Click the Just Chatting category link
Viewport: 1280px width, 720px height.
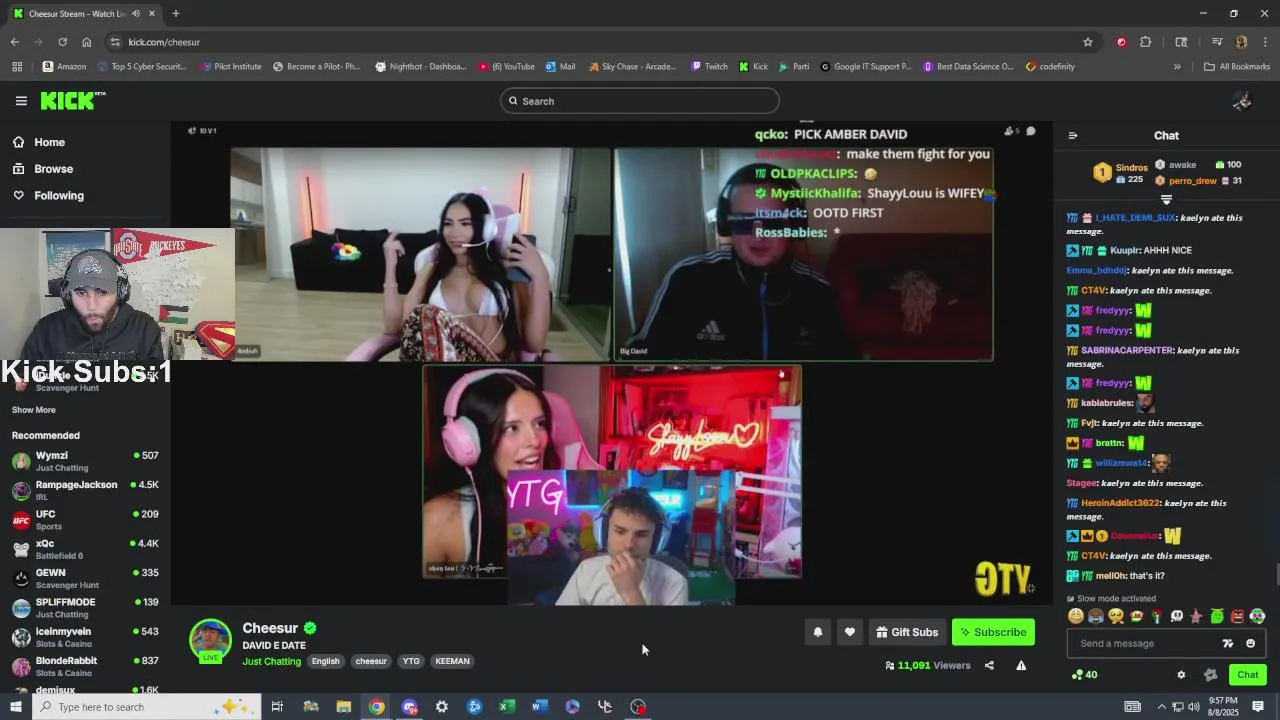271,661
